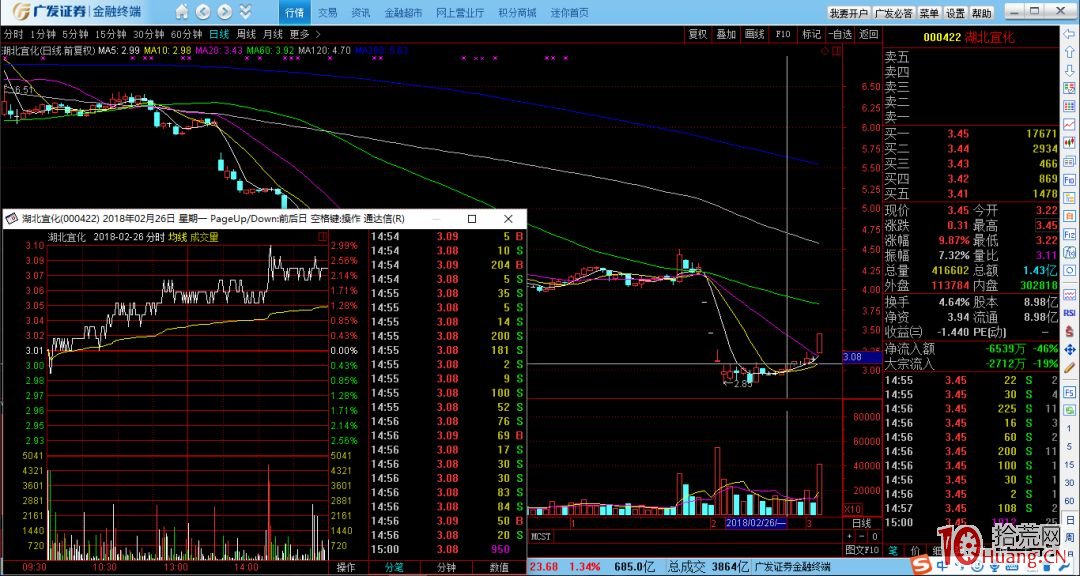Click the circle icon in right sidebar

click(x=1069, y=273)
